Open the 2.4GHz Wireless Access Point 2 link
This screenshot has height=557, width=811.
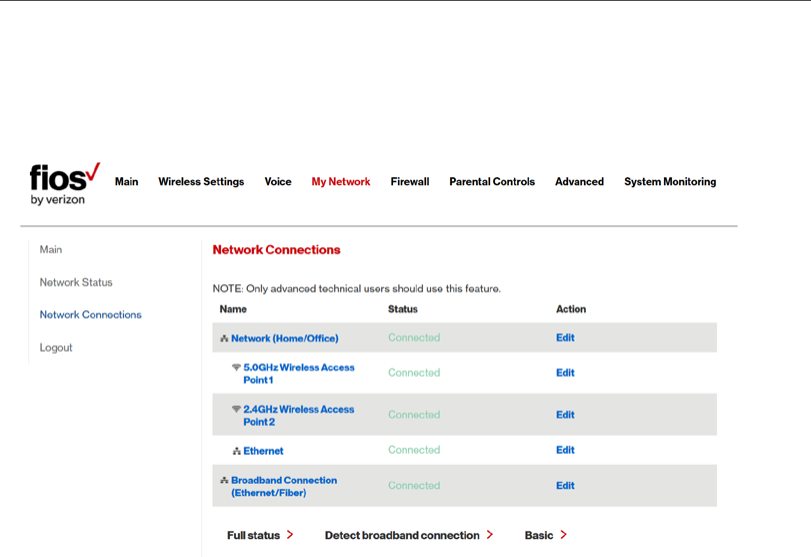click(299, 415)
